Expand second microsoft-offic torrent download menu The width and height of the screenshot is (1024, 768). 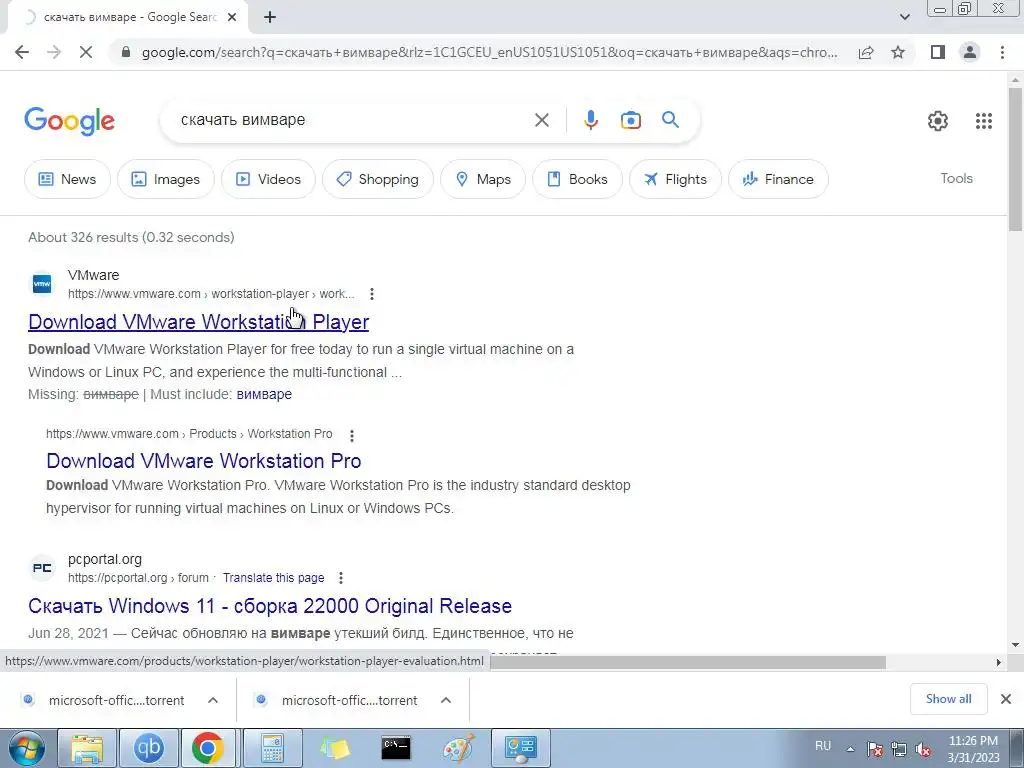coord(446,700)
